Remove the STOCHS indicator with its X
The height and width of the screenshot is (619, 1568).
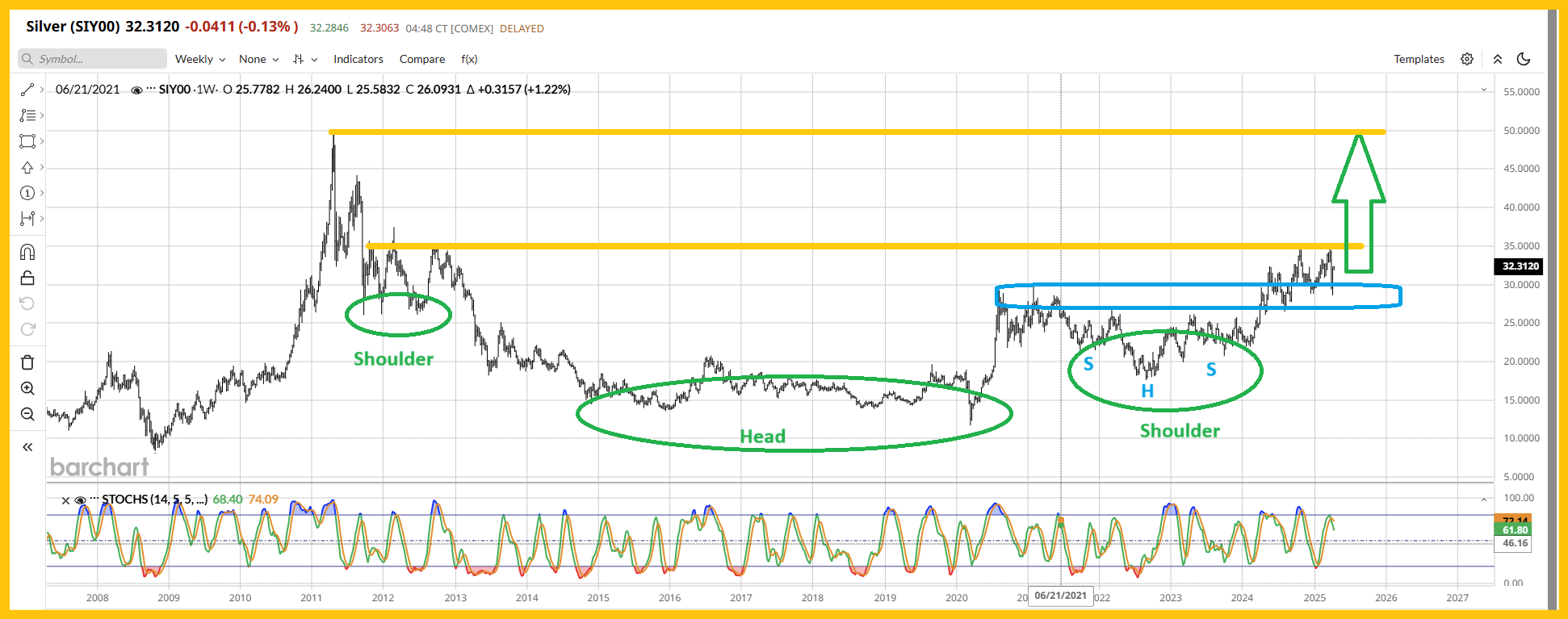tap(66, 500)
